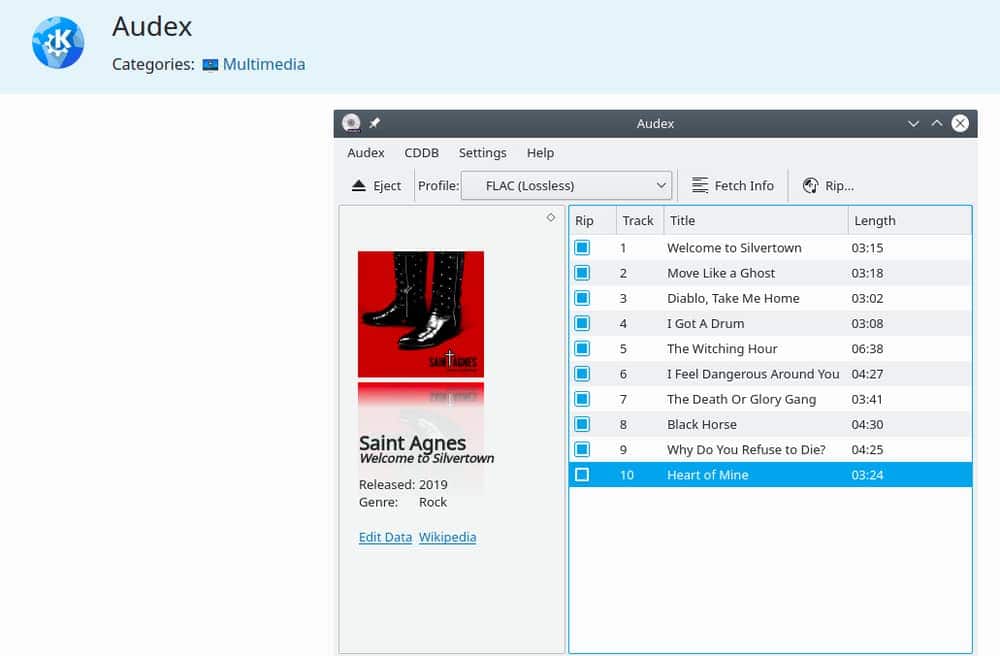
Task: Click the length value 04:27
Action: point(867,374)
